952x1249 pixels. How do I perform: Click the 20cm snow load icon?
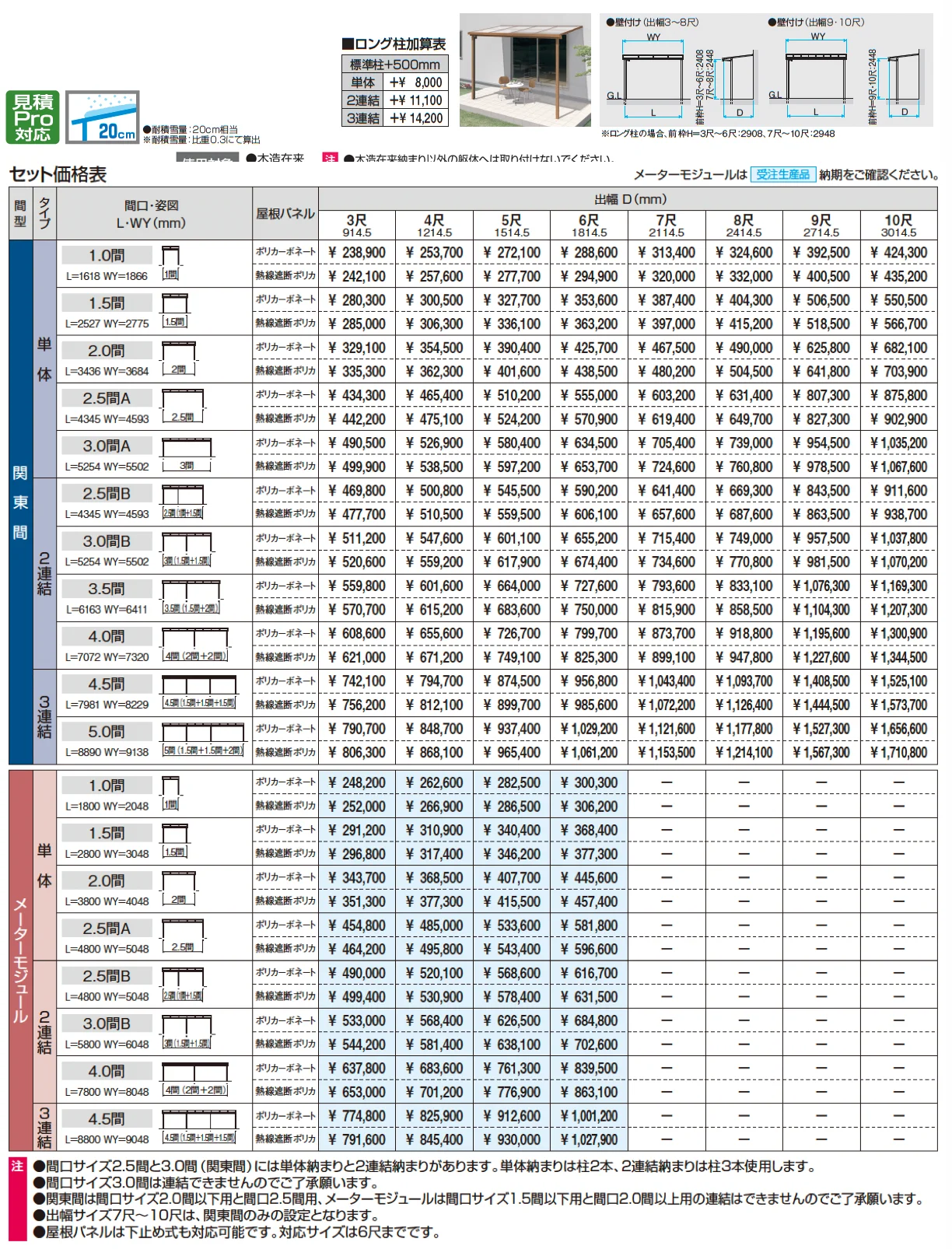[x=103, y=117]
